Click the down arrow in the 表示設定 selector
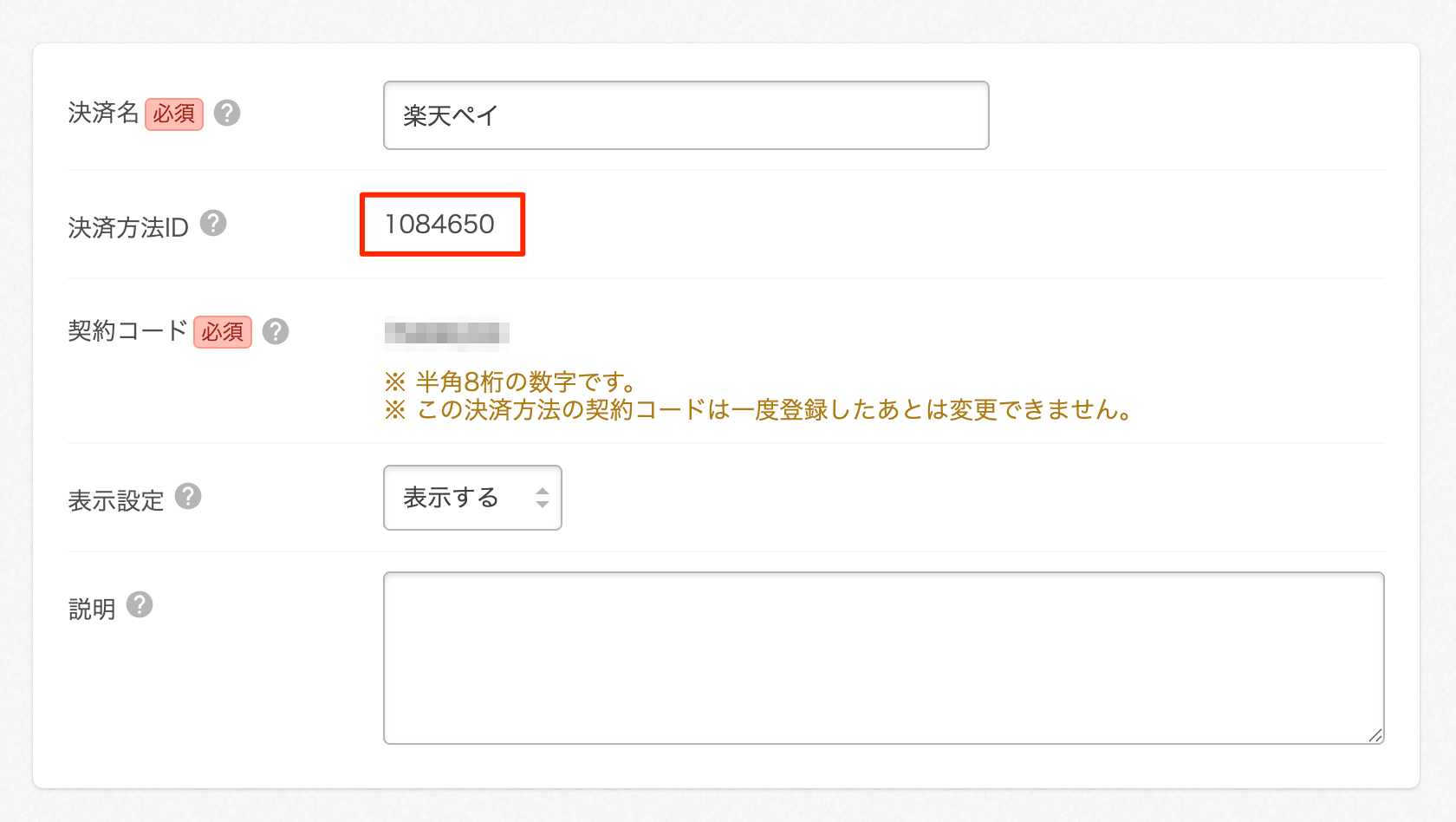Image resolution: width=1456 pixels, height=822 pixels. tap(542, 504)
